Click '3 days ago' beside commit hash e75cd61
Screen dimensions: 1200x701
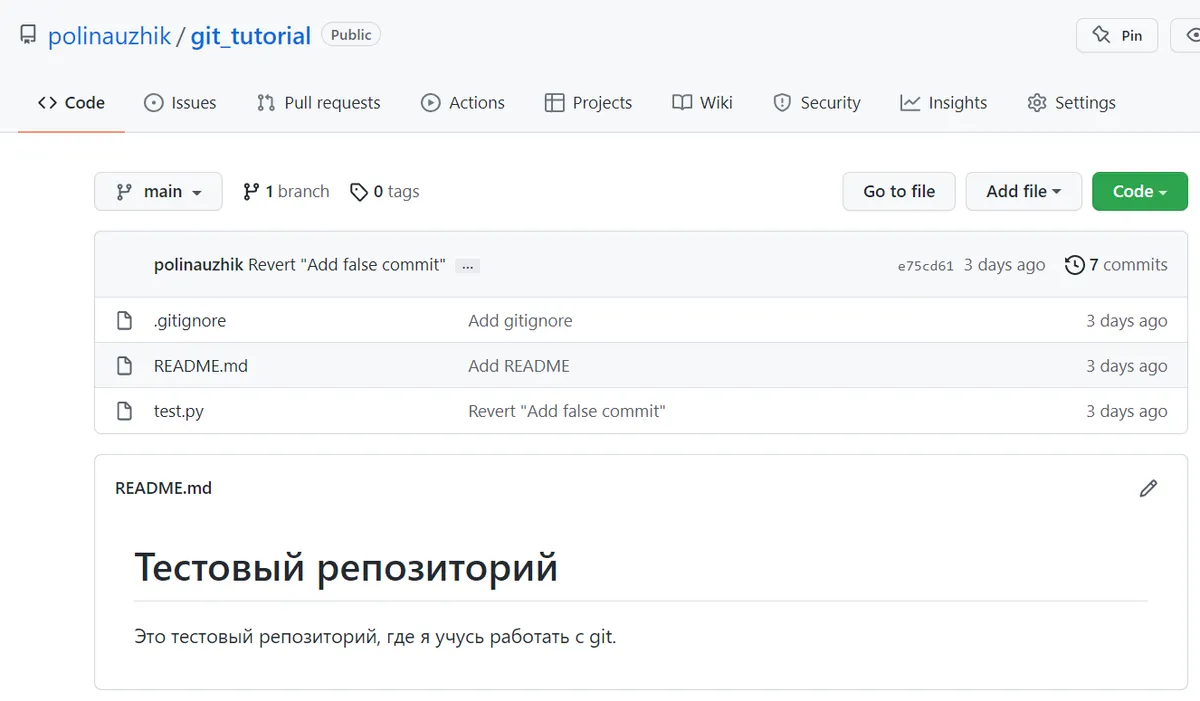tap(1005, 265)
